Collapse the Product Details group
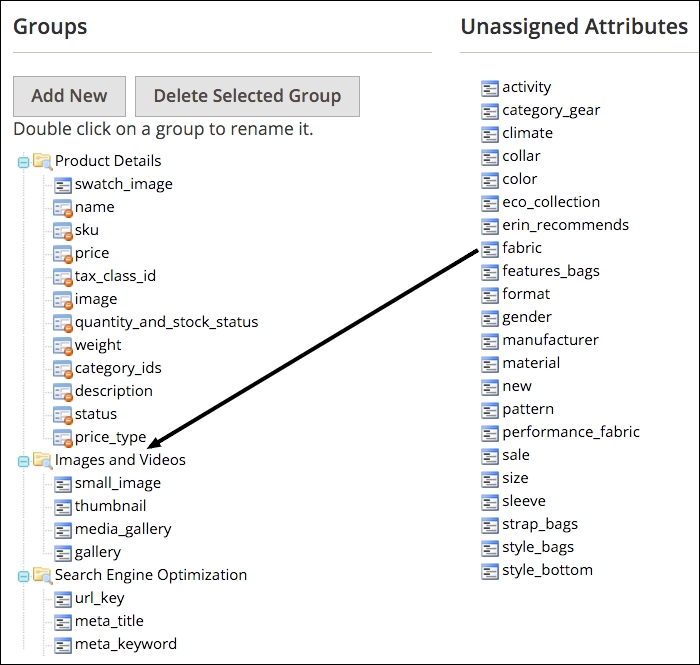The height and width of the screenshot is (665, 700). (23, 162)
